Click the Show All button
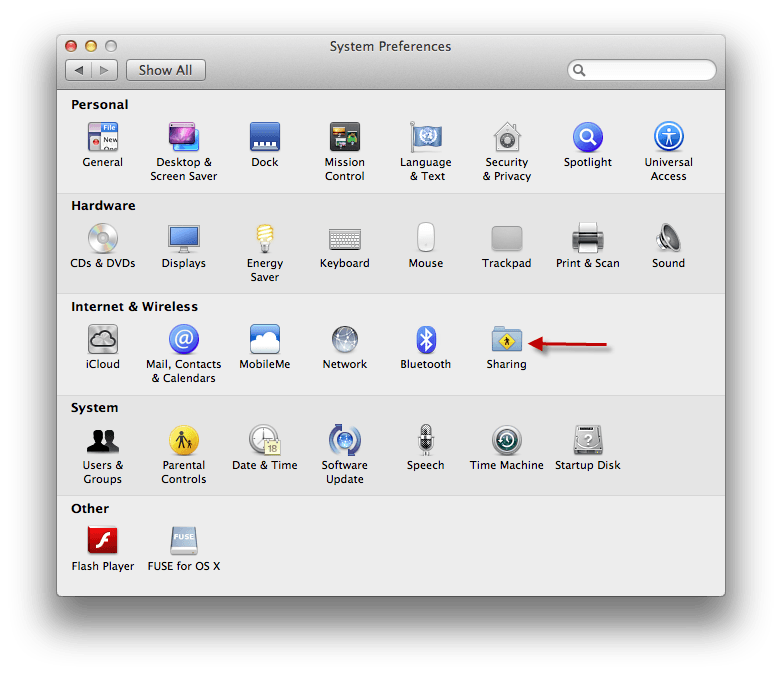Viewport: 782px width, 675px height. click(x=166, y=70)
